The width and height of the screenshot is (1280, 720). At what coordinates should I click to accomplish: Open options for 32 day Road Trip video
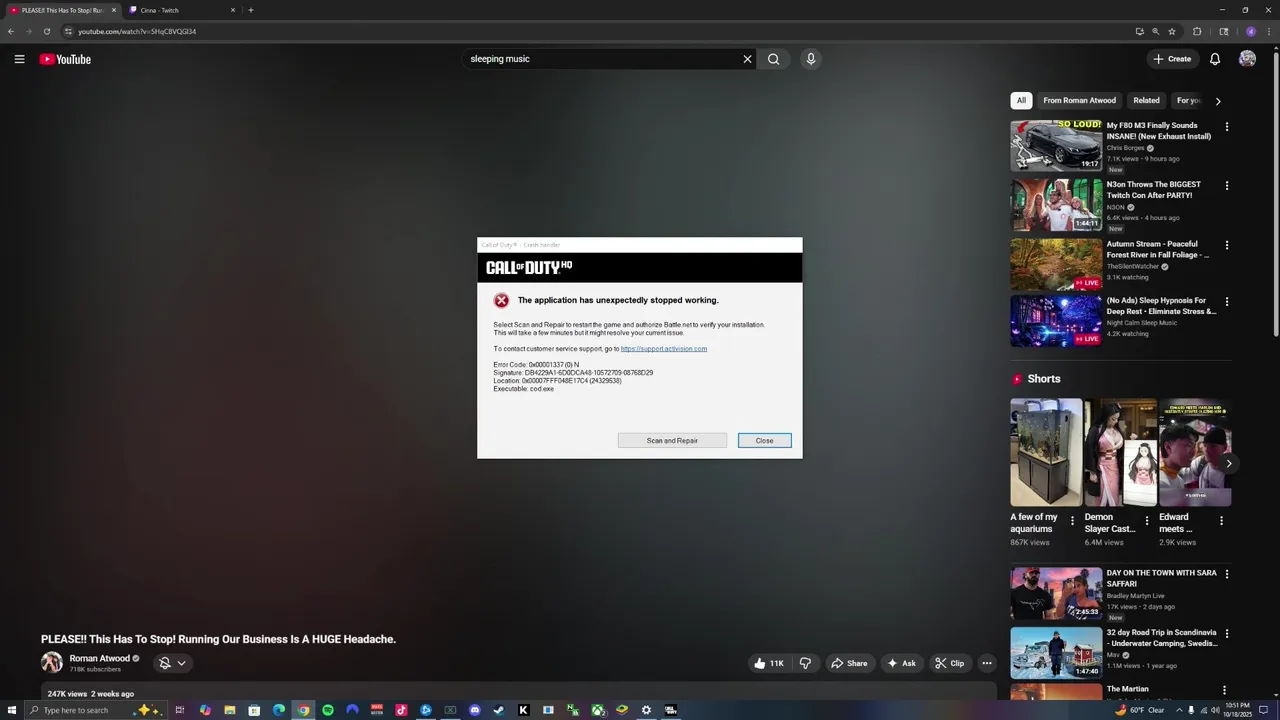click(1227, 633)
